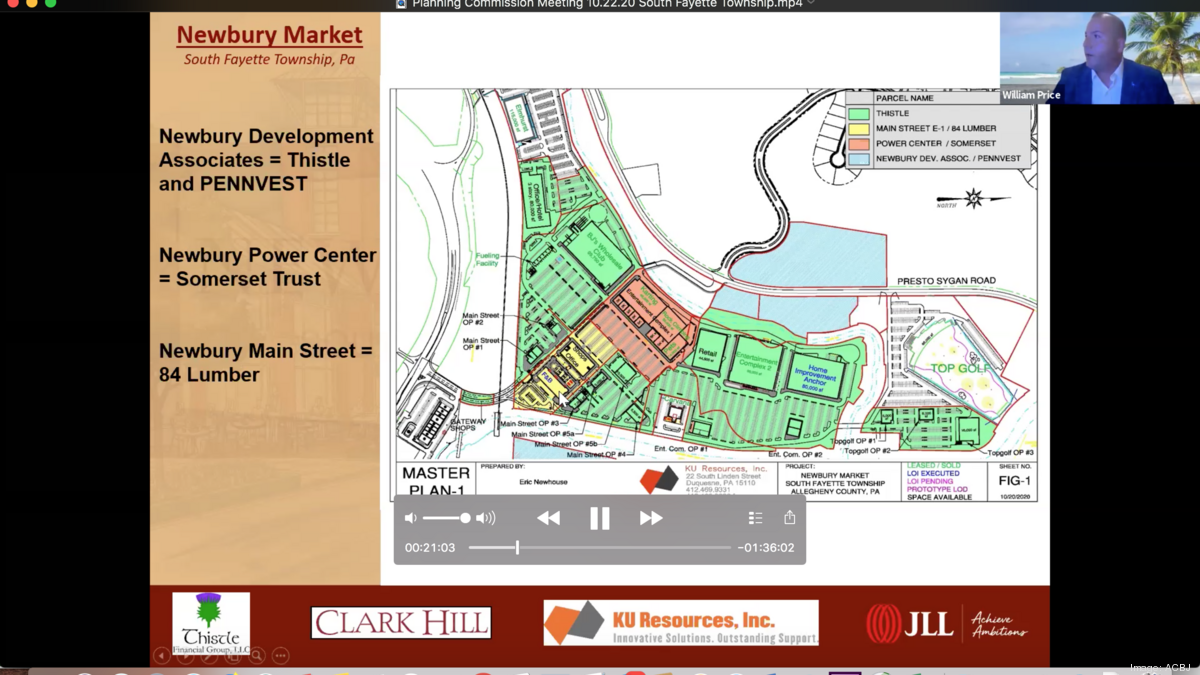The image size is (1200, 675).
Task: Click the see all slides grid icon
Action: (233, 656)
